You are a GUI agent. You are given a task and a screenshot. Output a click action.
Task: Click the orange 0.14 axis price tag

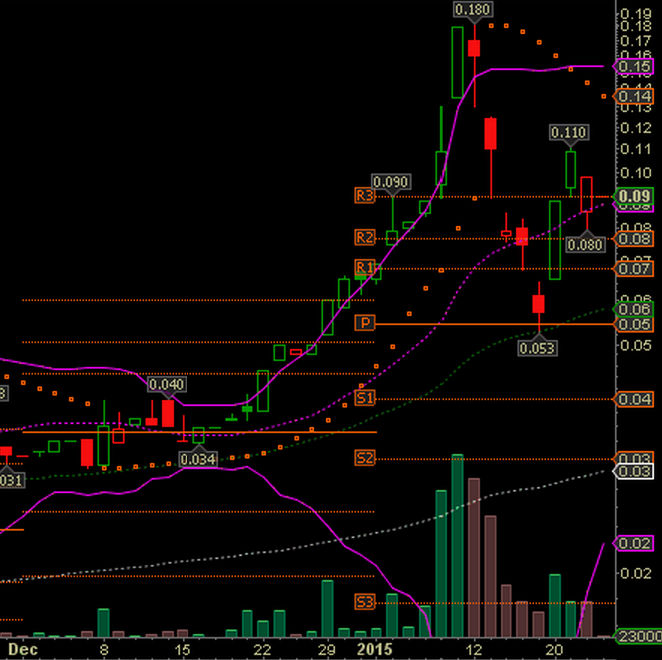point(633,97)
